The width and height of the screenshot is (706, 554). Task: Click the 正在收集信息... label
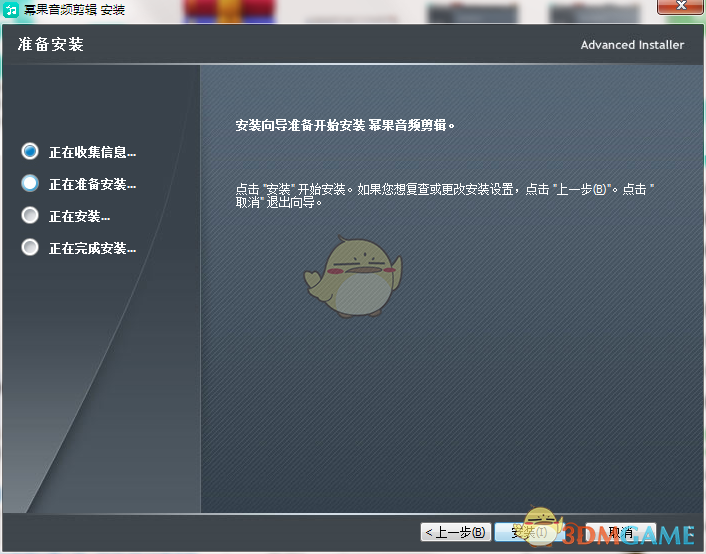coord(93,152)
